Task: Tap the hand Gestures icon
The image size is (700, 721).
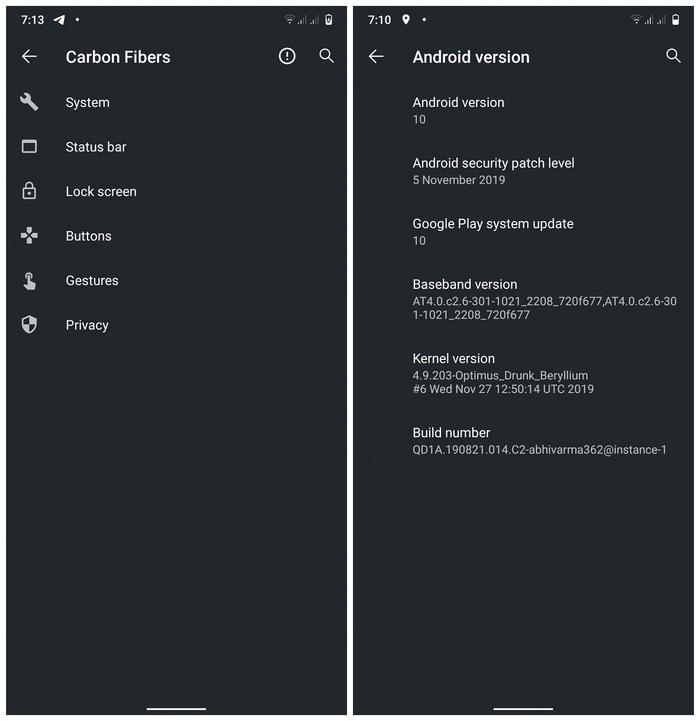Action: 29,280
